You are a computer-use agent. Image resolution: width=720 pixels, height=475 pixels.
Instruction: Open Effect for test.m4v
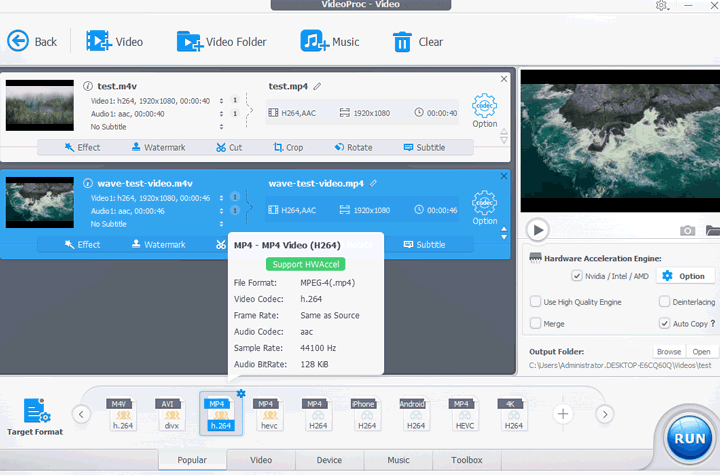click(x=82, y=147)
